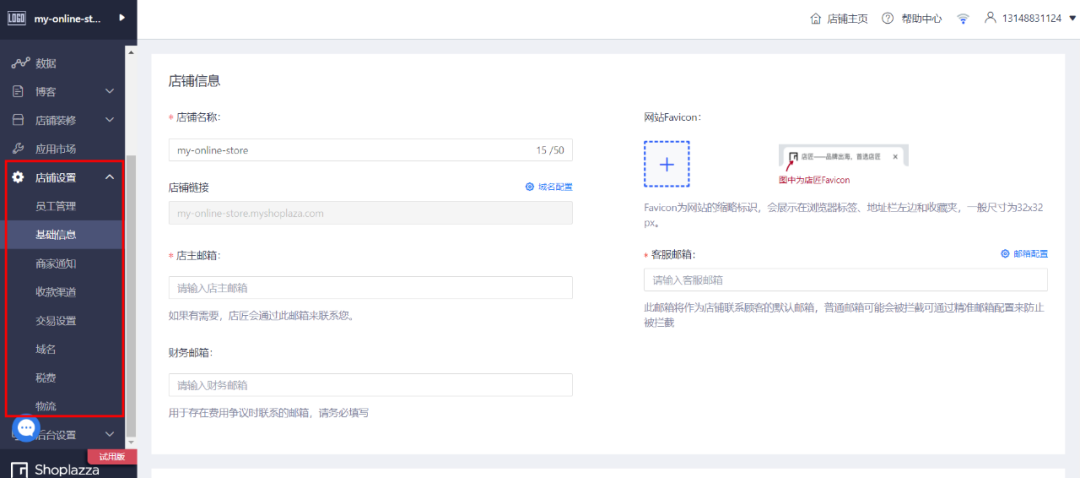Open 收款渠道 settings
The image size is (1080, 478).
click(56, 292)
